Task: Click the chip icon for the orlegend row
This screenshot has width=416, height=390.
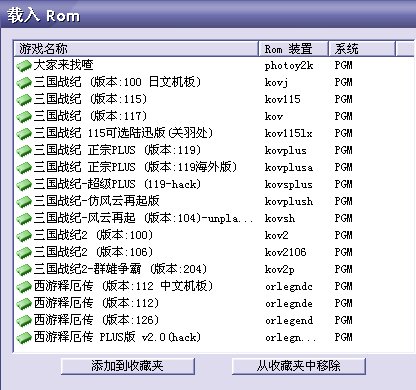Action: click(x=24, y=321)
